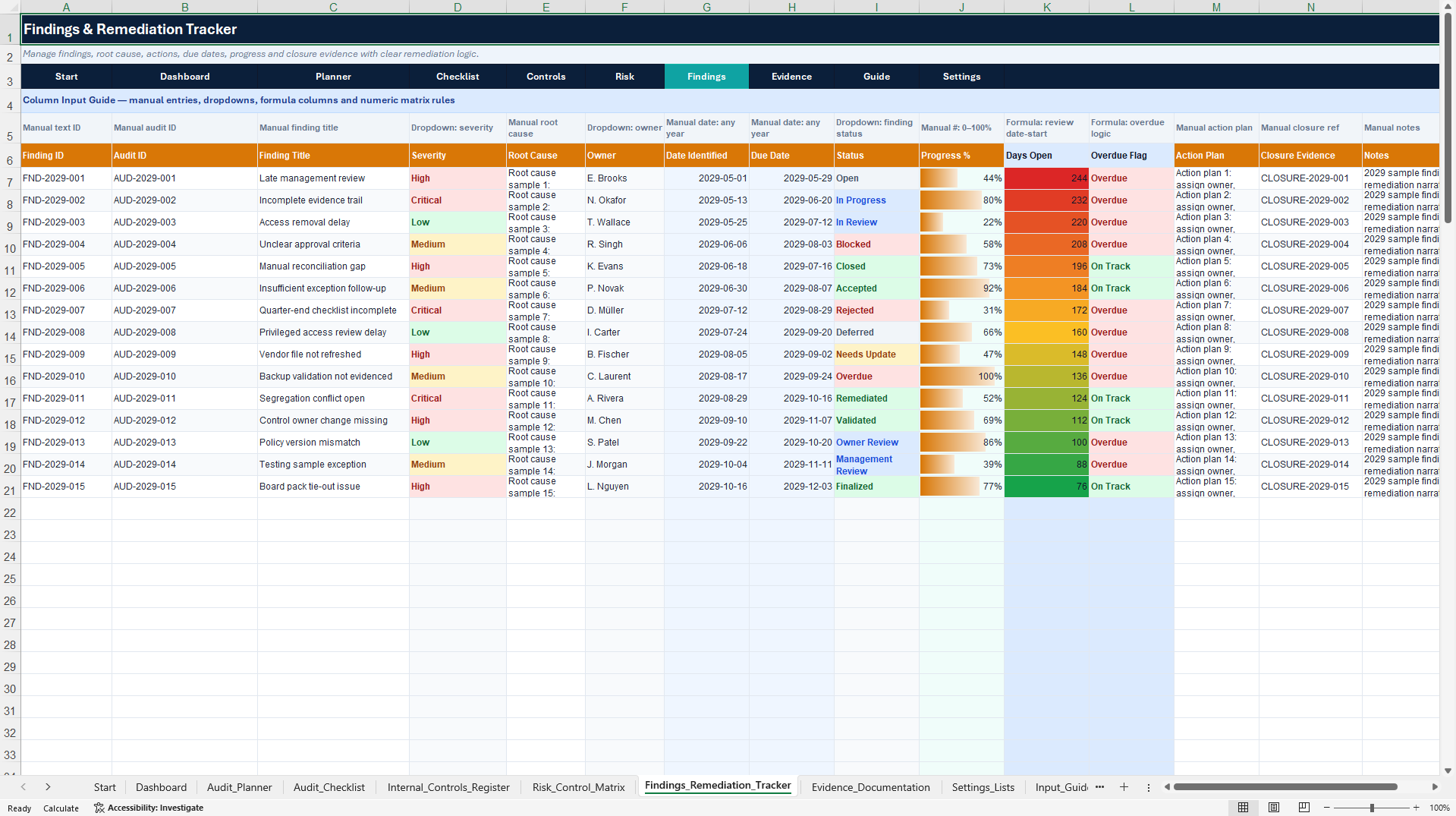Click the vertical scrollbar up arrow

[1448, 6]
